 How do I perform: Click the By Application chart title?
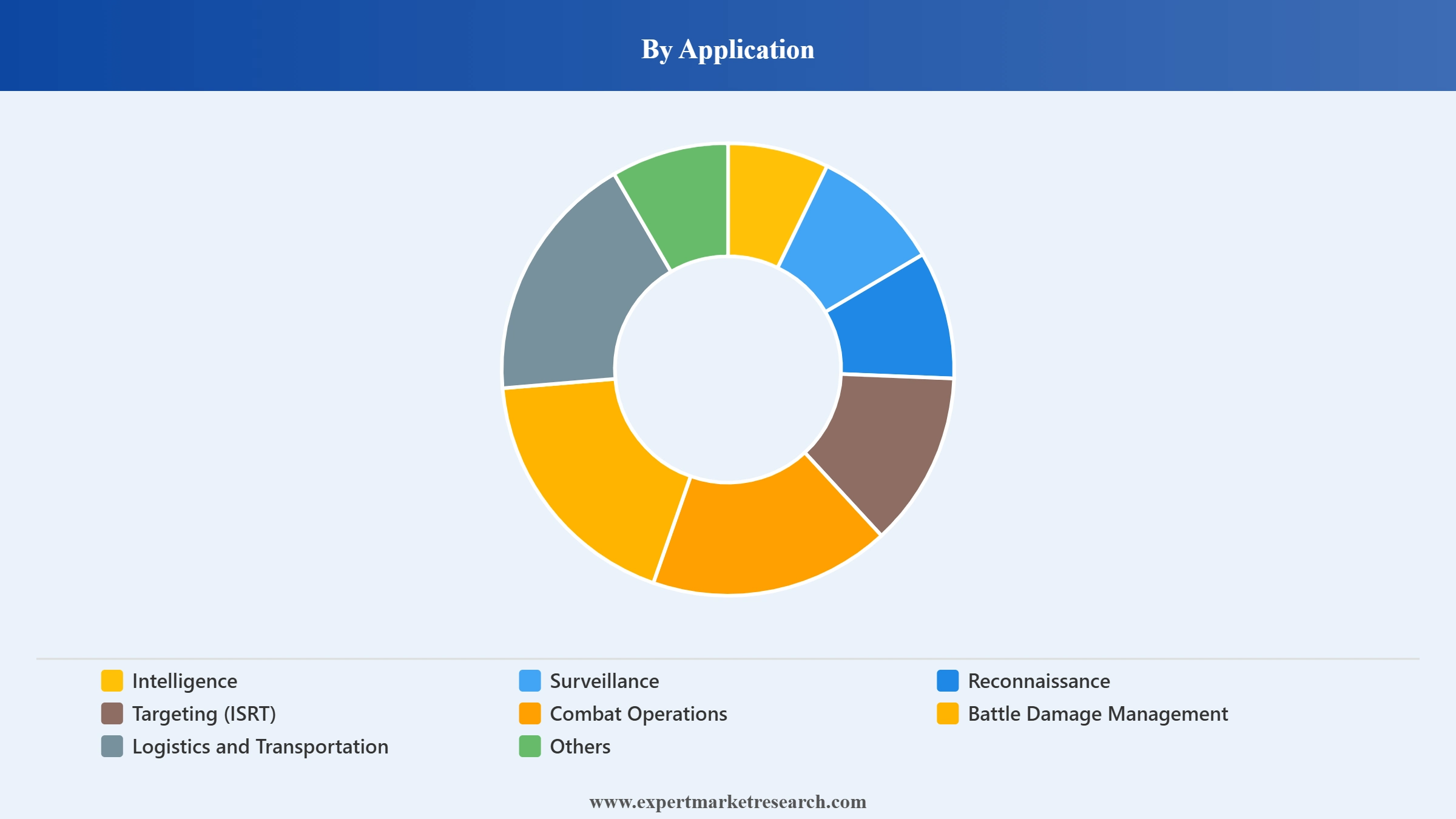point(728,49)
